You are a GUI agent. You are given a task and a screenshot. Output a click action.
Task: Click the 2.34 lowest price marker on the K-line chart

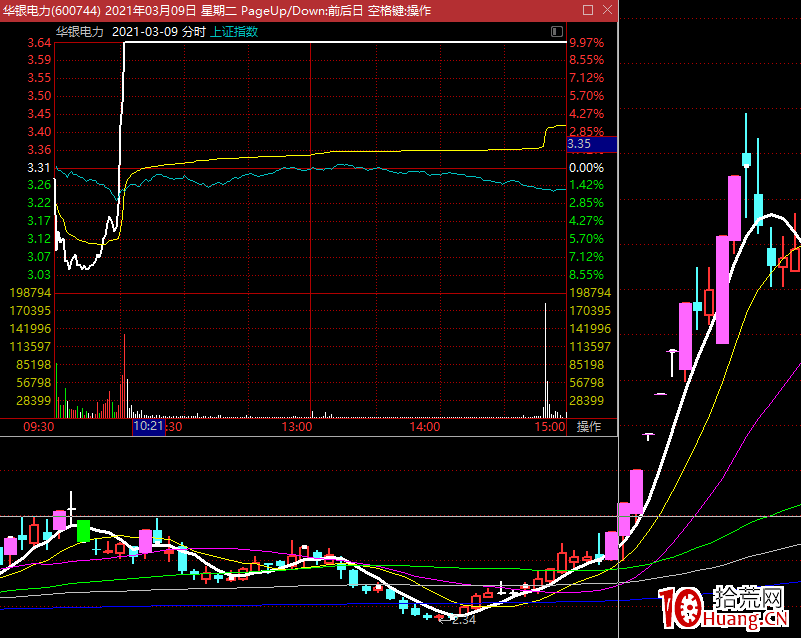(461, 620)
